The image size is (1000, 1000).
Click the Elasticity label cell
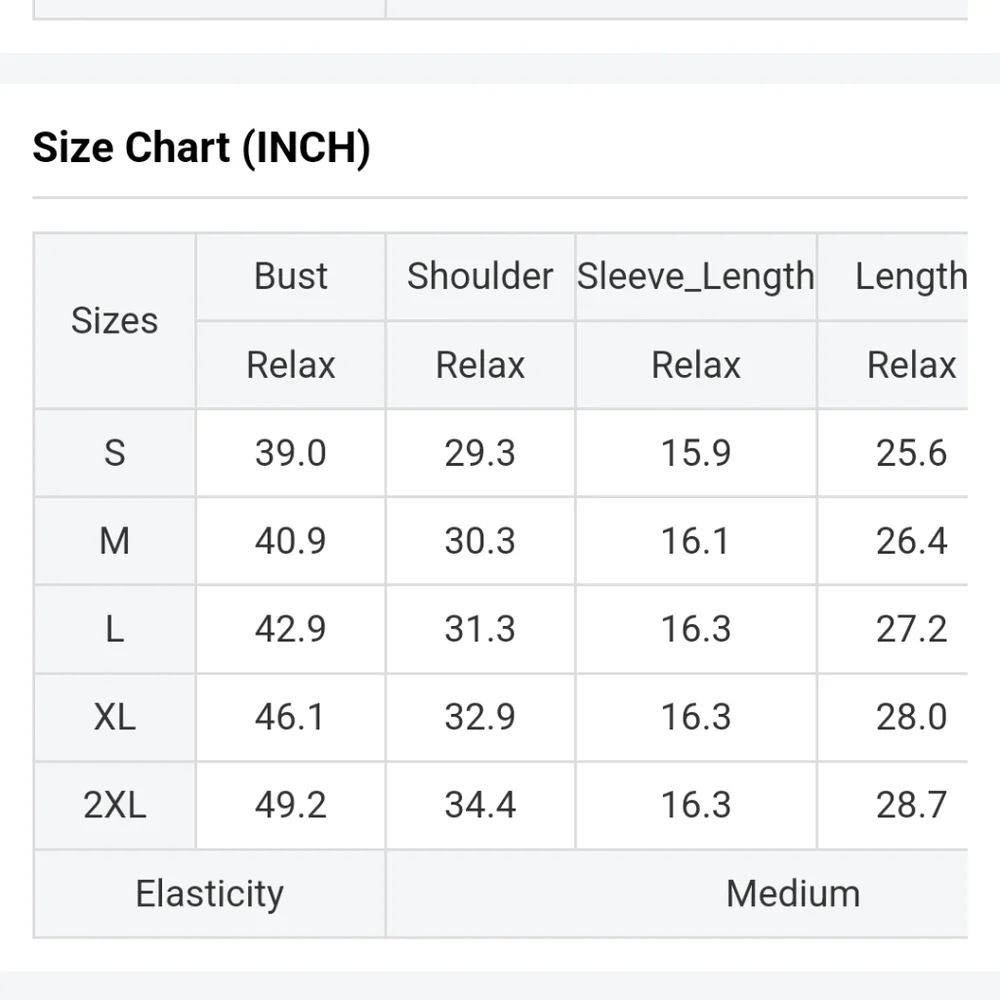tap(209, 893)
